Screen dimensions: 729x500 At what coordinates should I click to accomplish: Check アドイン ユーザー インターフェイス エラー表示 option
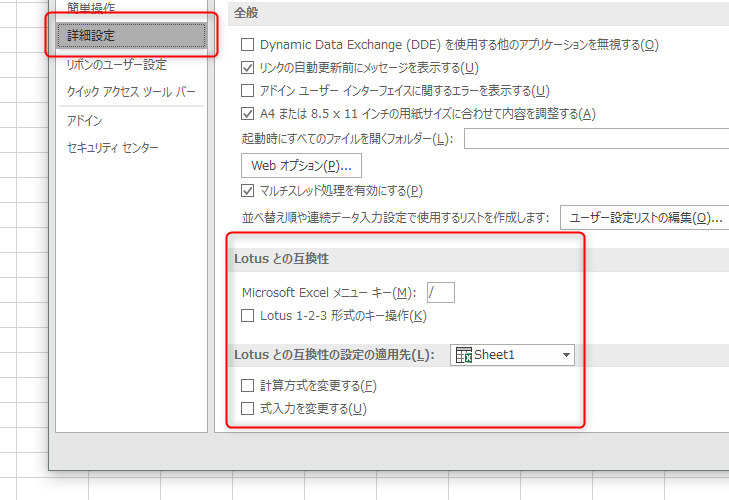tap(247, 90)
